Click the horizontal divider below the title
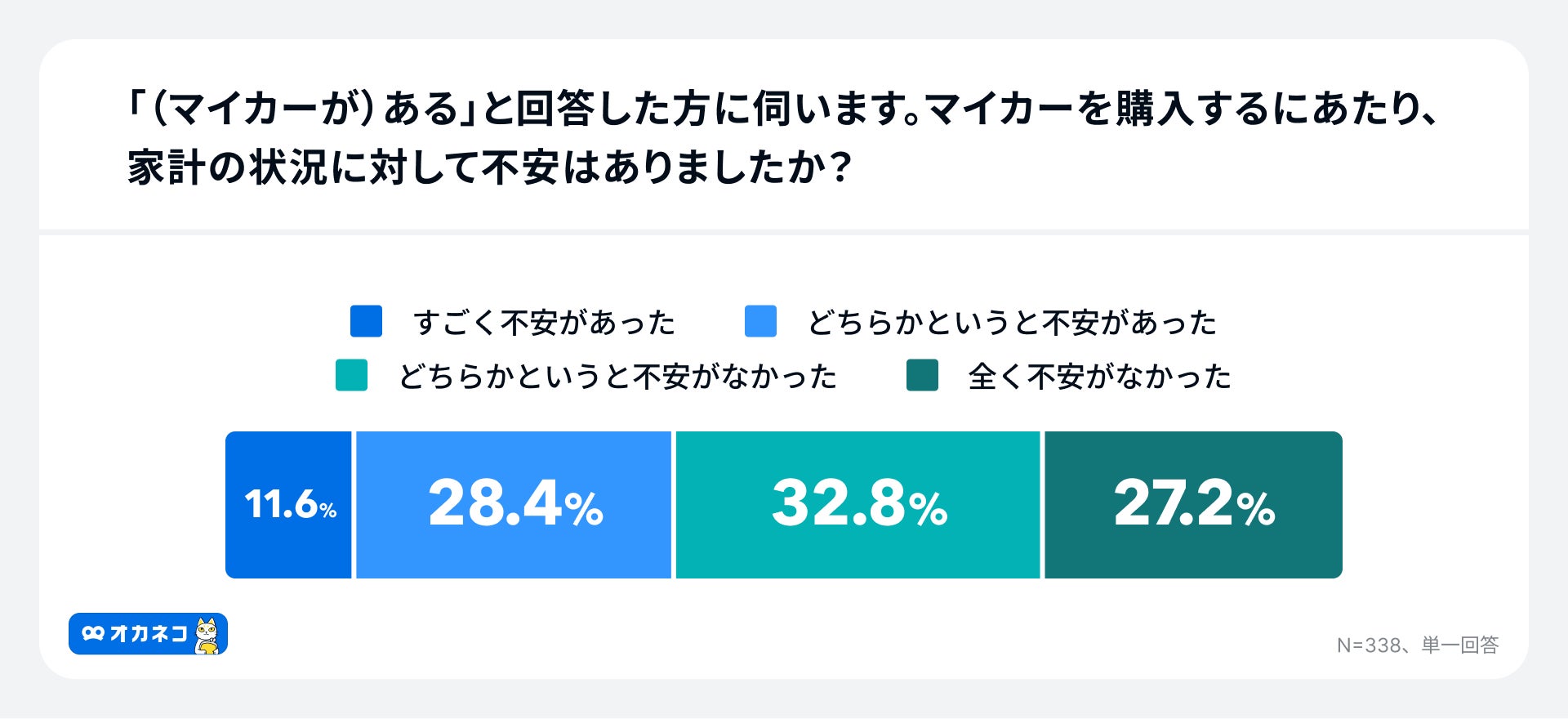 pos(784,232)
